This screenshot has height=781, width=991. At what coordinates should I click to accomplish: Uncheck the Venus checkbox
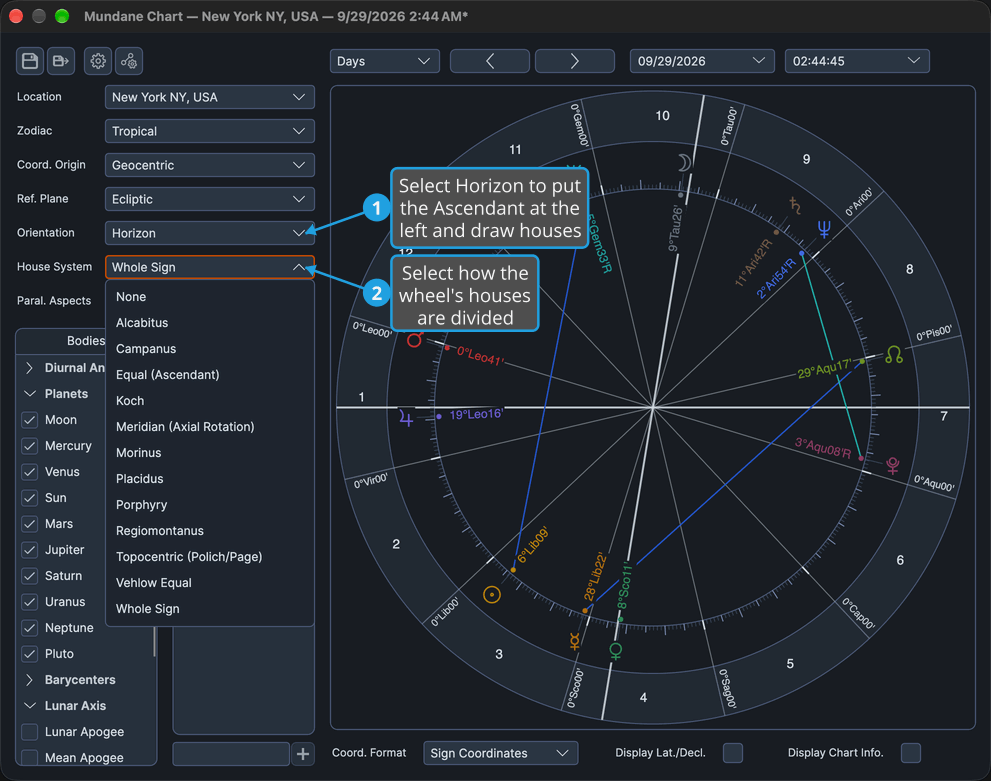(x=30, y=472)
